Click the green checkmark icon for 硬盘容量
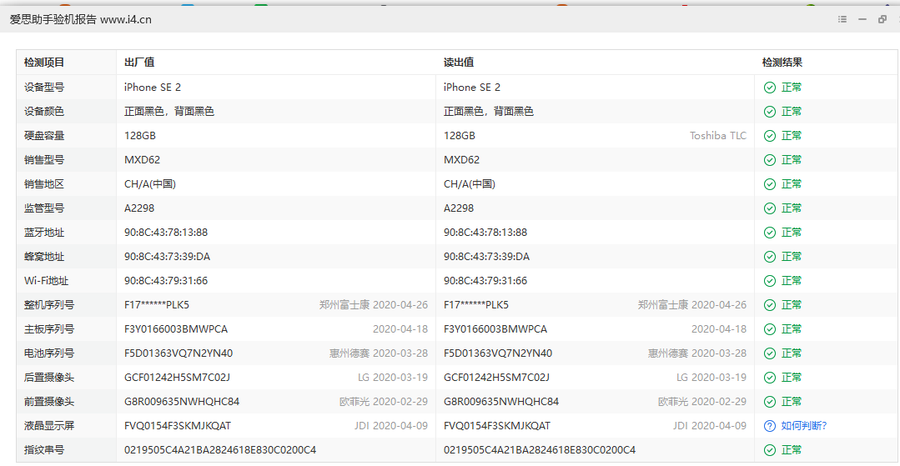This screenshot has width=900, height=466. (x=769, y=136)
